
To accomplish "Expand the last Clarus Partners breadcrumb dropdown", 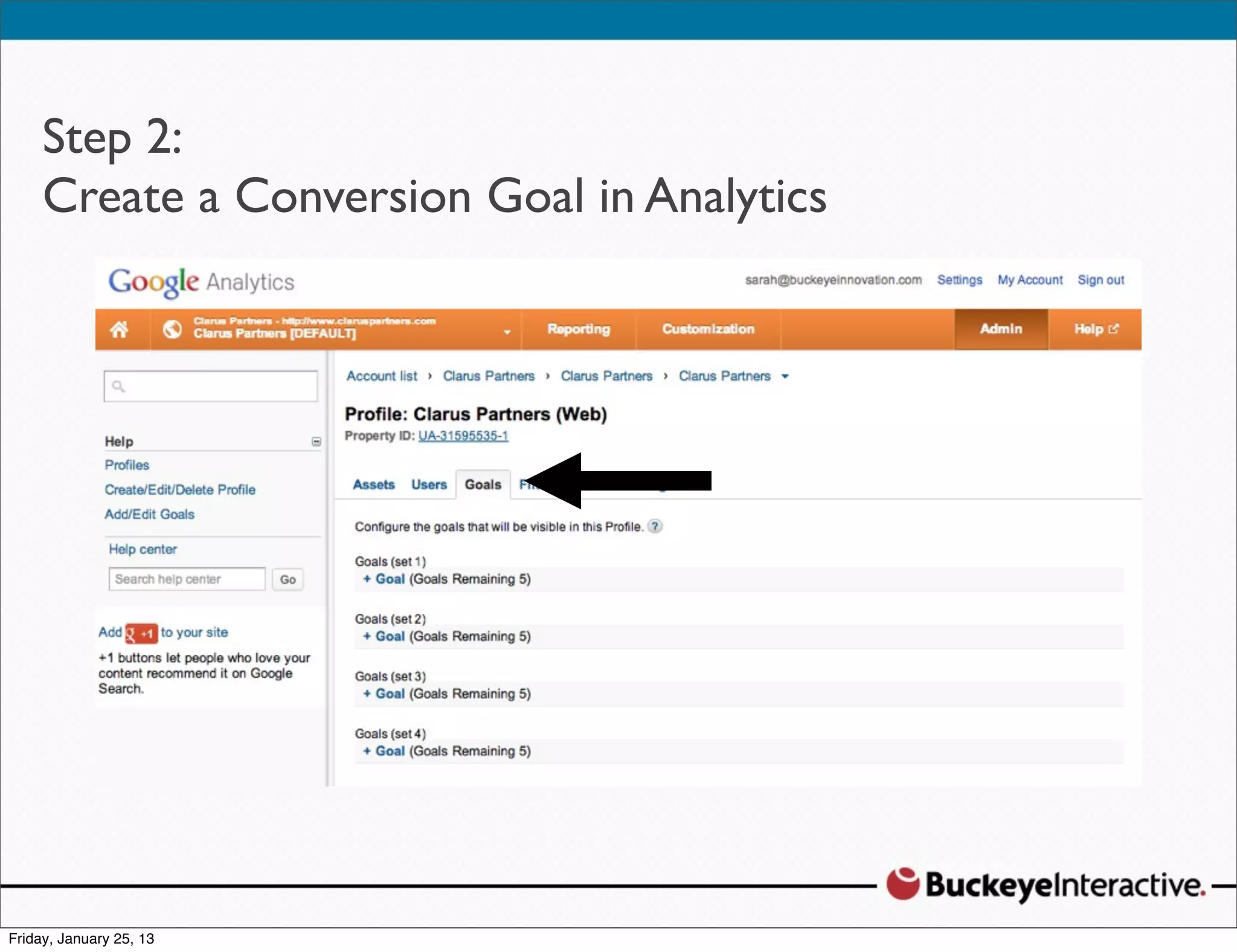I will click(x=785, y=376).
